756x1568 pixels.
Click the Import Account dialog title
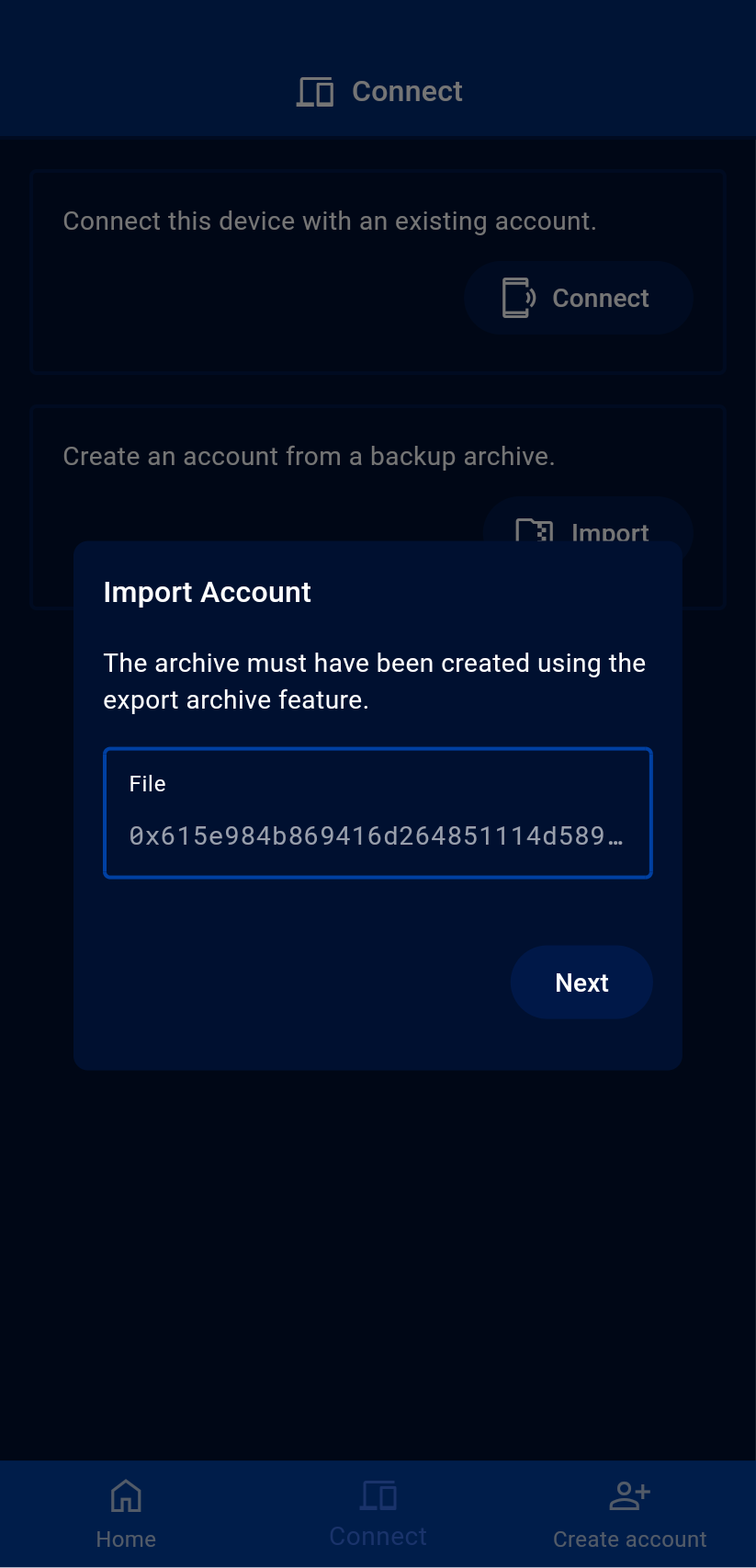click(207, 592)
